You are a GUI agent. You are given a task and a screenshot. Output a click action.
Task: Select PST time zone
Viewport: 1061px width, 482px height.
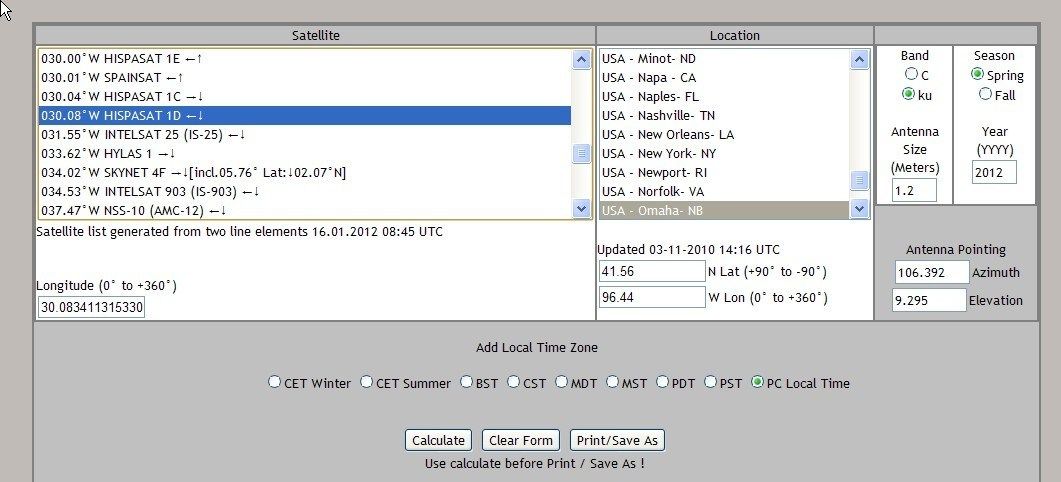coord(710,382)
